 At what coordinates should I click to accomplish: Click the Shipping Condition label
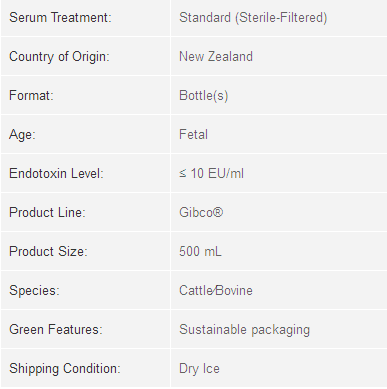tap(65, 369)
